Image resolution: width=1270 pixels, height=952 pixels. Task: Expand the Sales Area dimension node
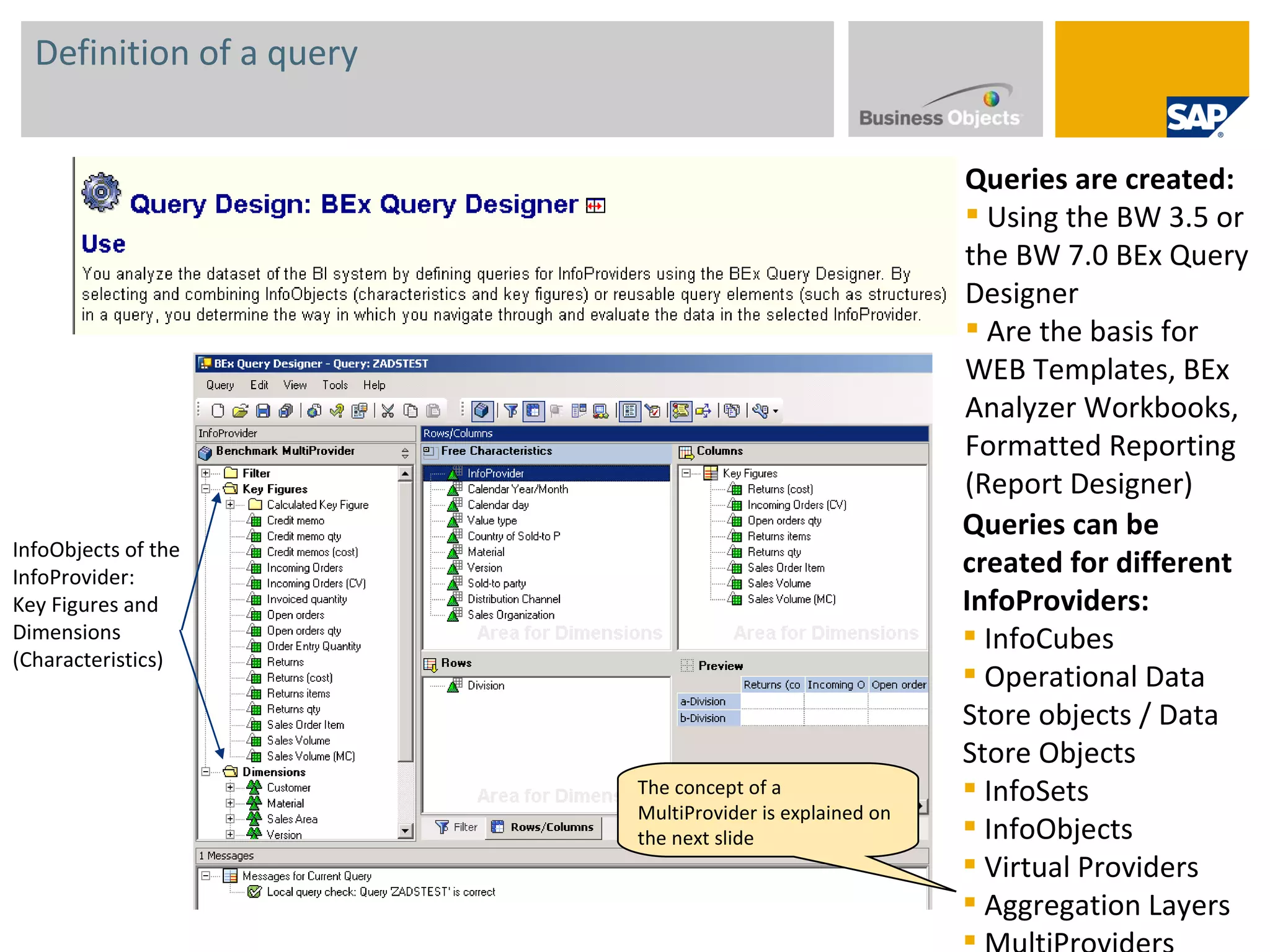pos(230,819)
